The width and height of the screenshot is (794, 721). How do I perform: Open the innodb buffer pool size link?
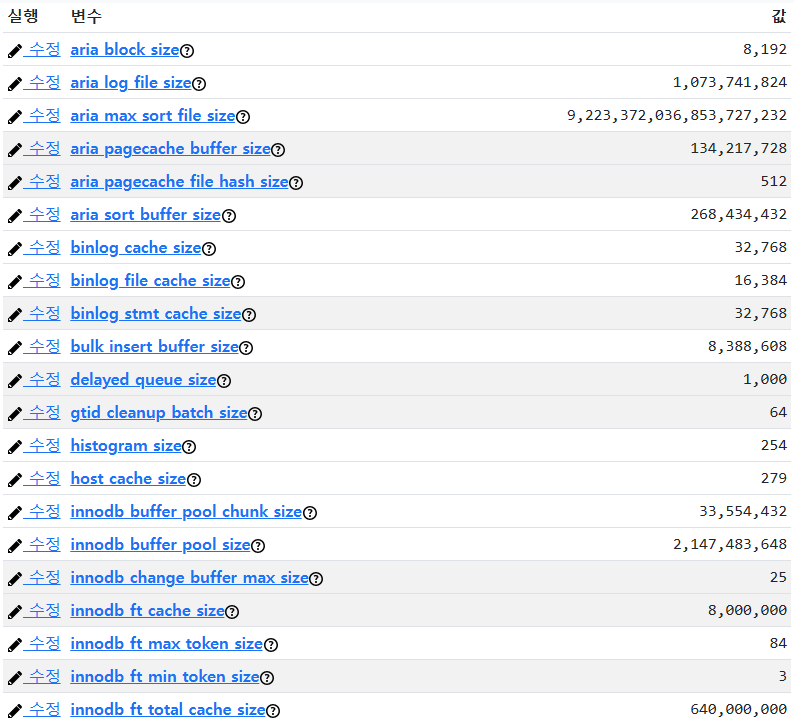[161, 544]
